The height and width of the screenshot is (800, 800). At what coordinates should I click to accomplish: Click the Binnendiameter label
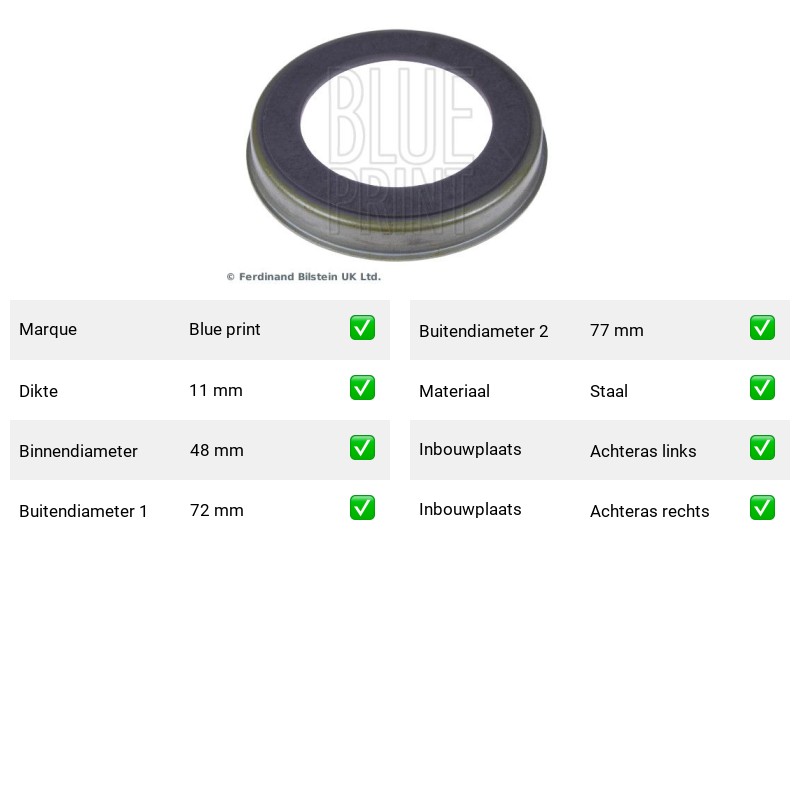tap(78, 451)
